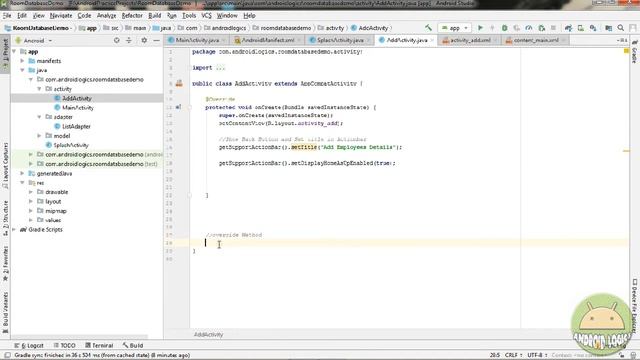
Task: Click the collapse all icon in project panel
Action: coord(129,40)
